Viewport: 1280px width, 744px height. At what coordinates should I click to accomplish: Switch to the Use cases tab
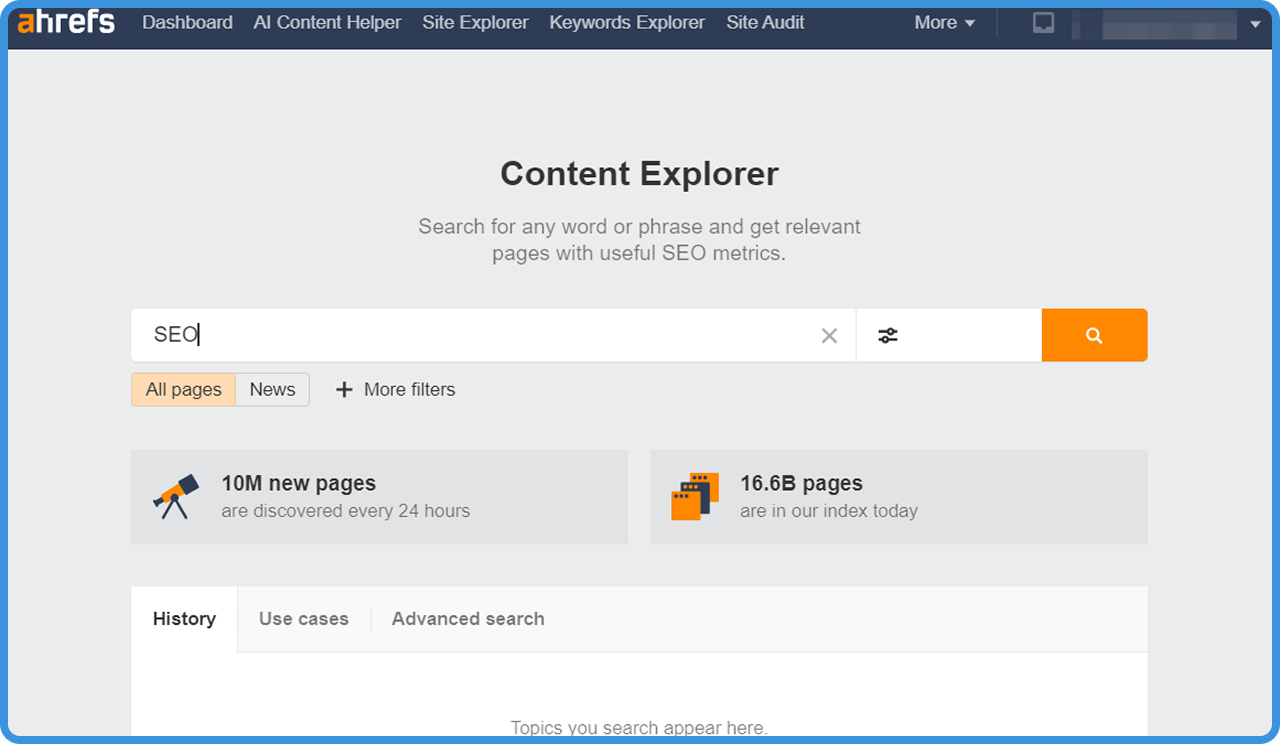point(304,619)
